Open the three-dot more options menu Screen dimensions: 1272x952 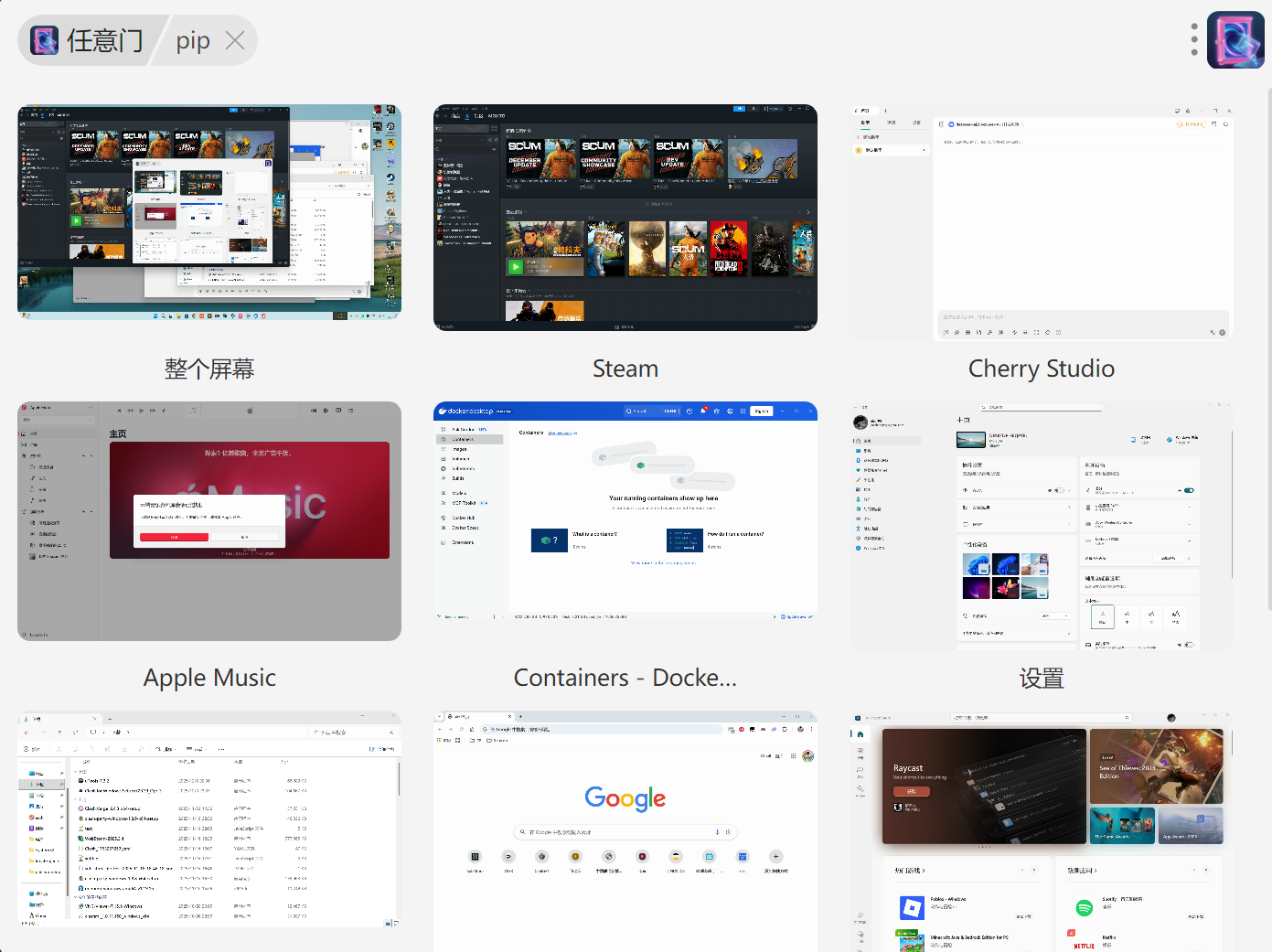pos(1194,39)
